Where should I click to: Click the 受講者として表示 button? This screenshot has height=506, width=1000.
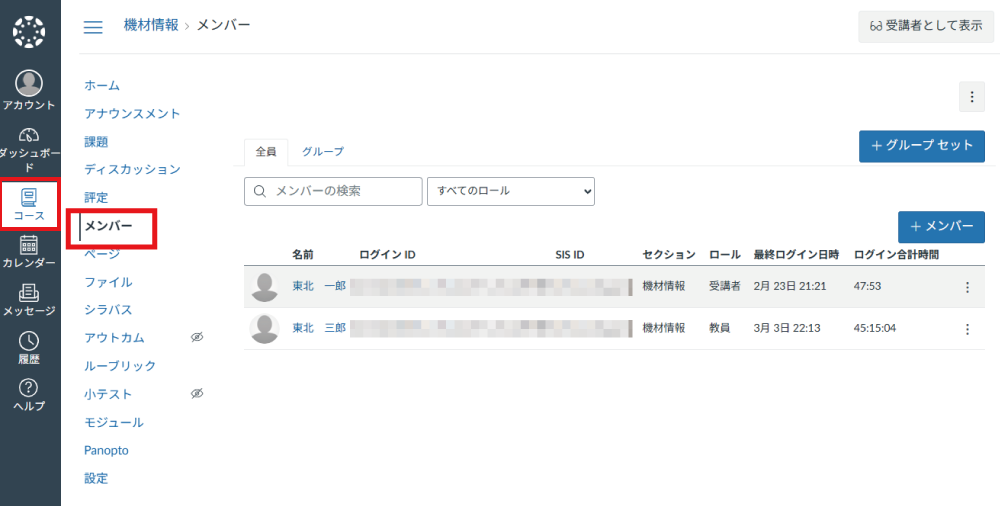926,26
